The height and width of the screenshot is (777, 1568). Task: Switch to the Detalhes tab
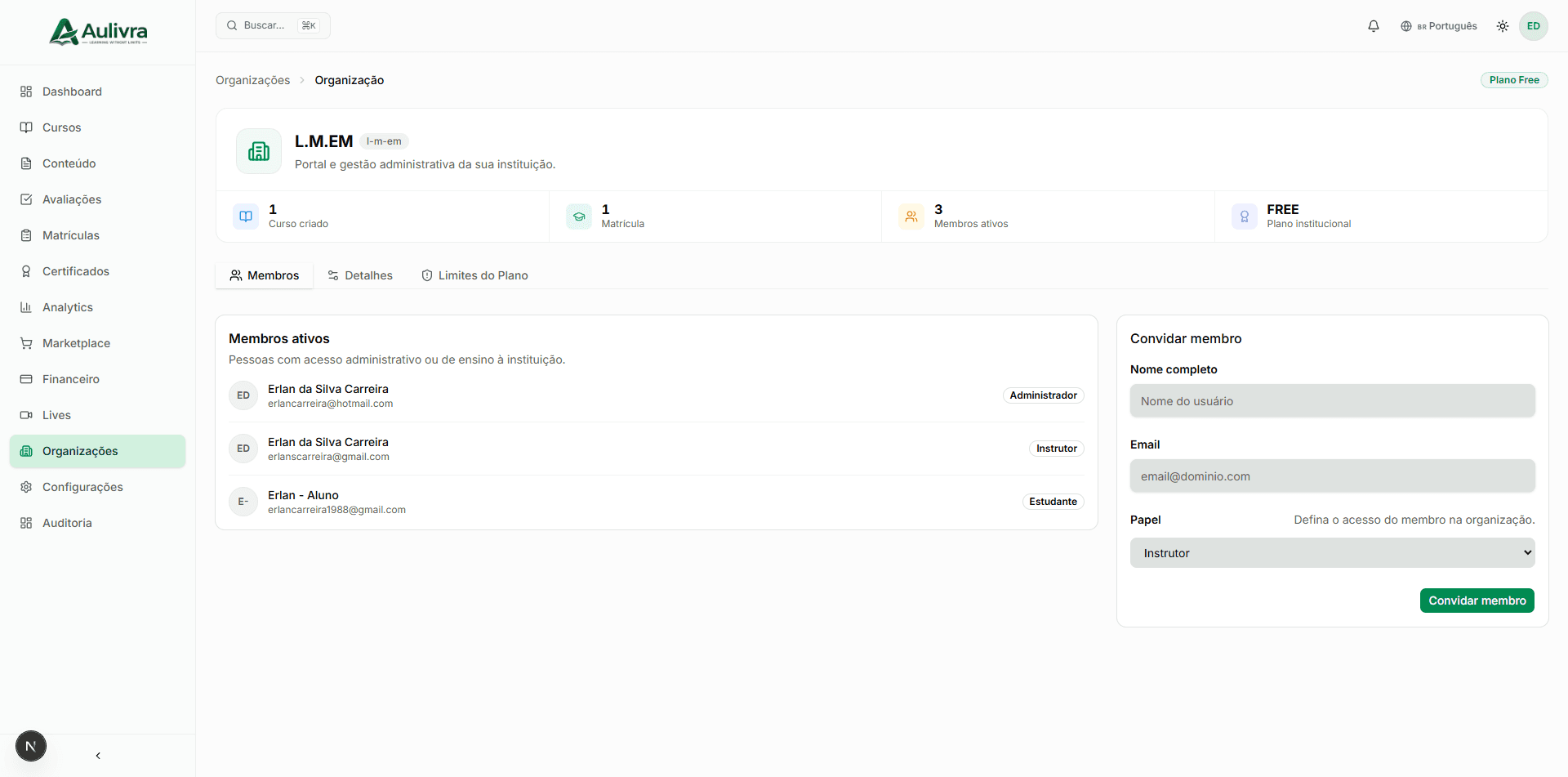point(360,275)
